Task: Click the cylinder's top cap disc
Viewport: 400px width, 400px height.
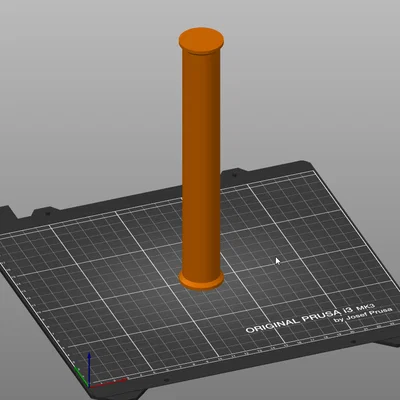Action: tap(201, 40)
